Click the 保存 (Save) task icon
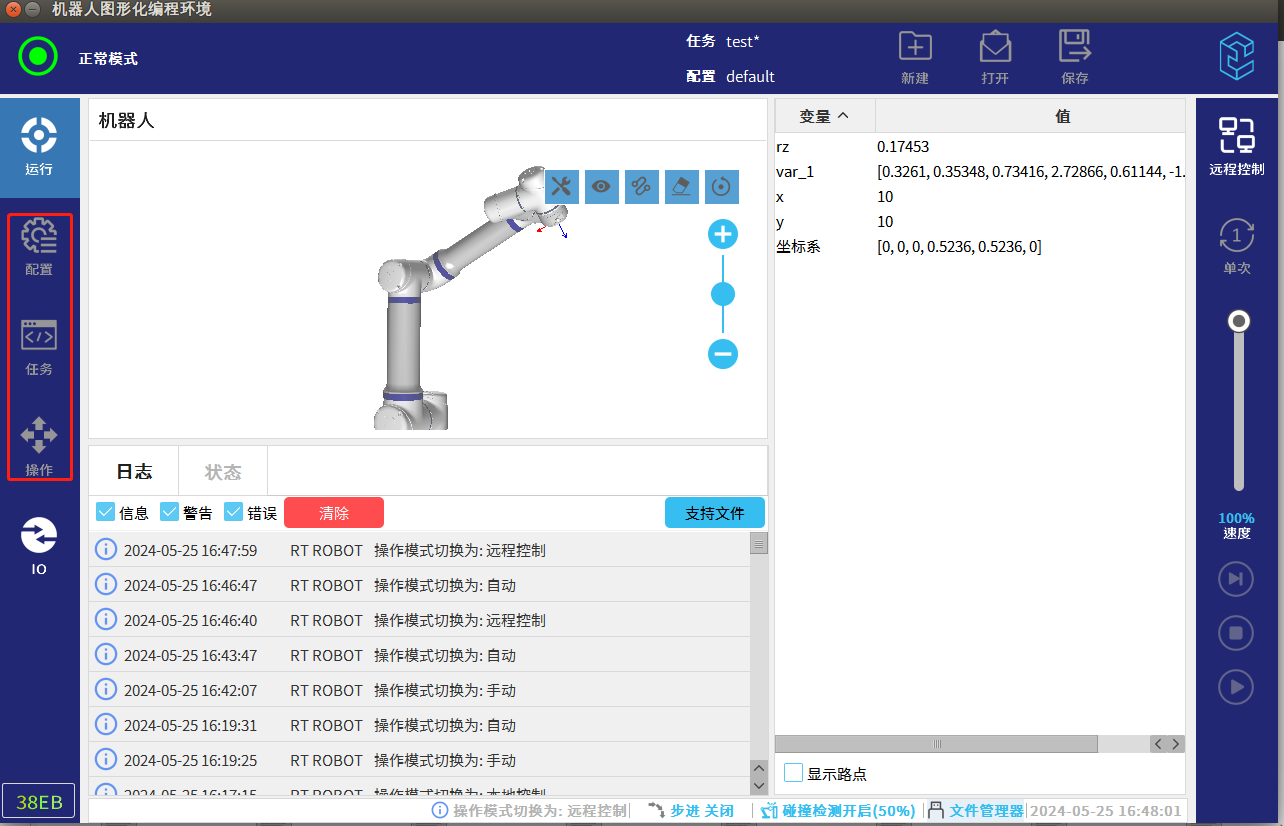This screenshot has height=826, width=1284. 1074,57
